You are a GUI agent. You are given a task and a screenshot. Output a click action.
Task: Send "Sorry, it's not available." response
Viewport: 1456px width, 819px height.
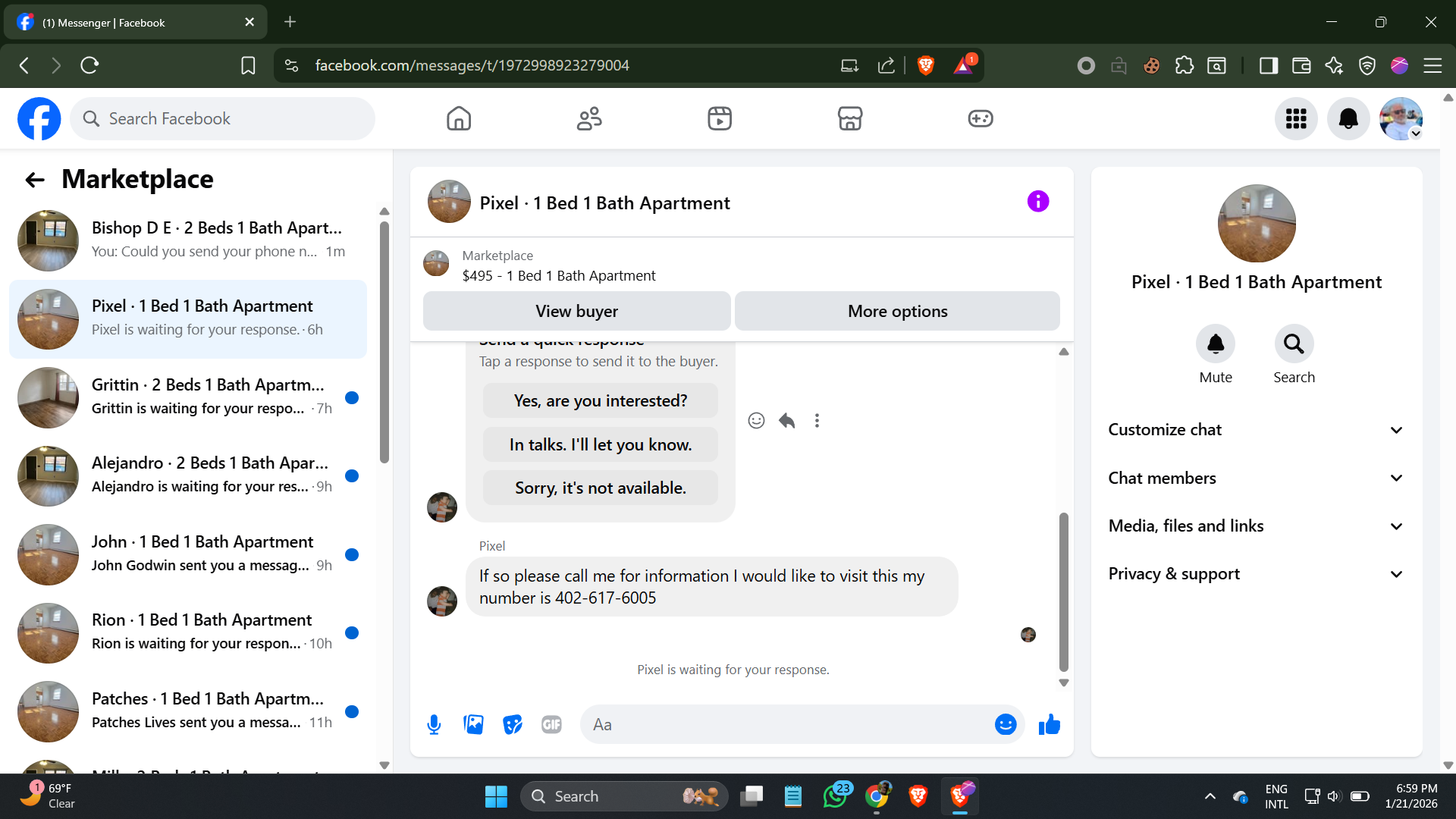point(600,488)
